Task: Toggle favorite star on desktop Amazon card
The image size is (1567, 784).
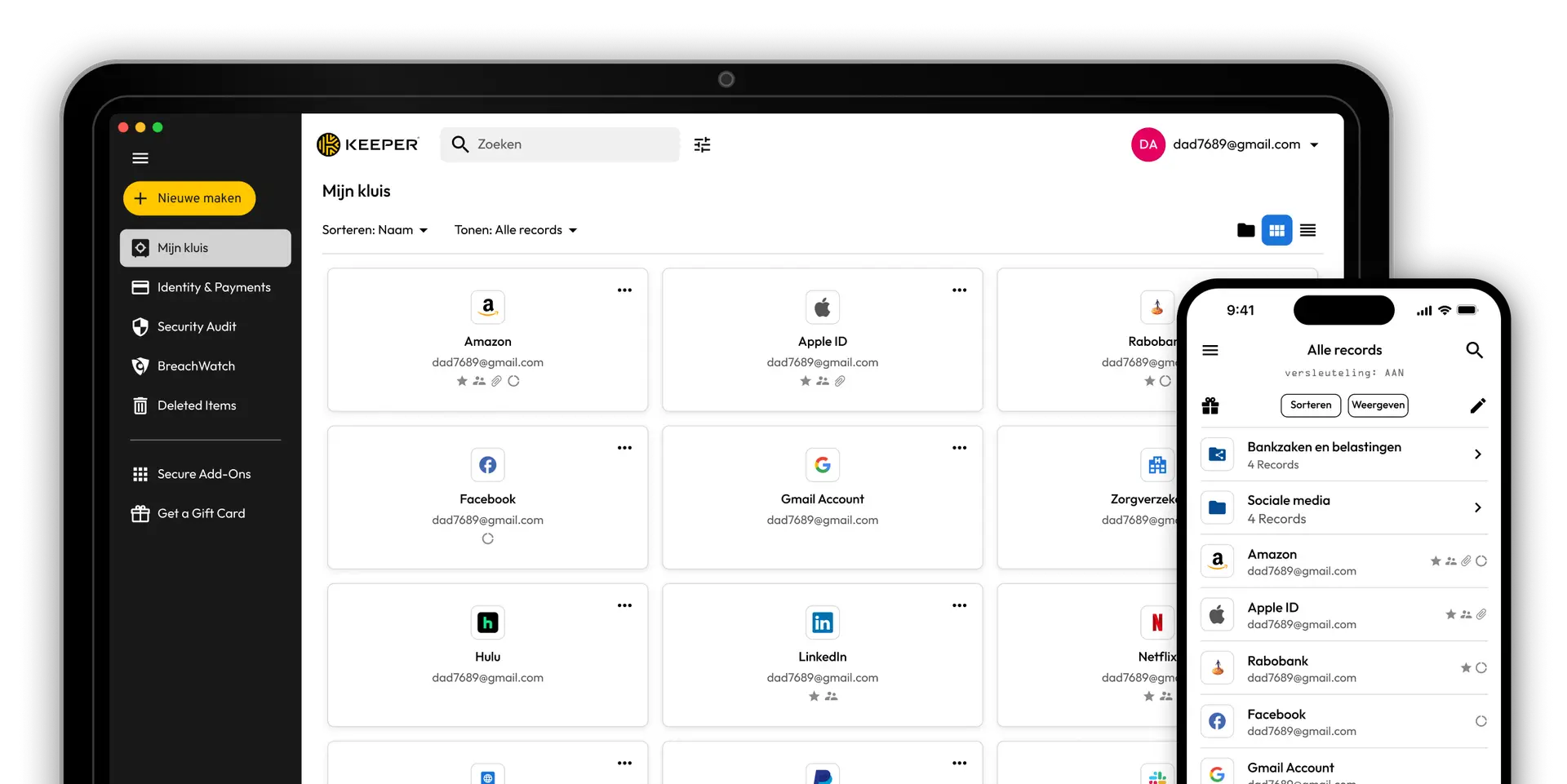Action: 462,381
